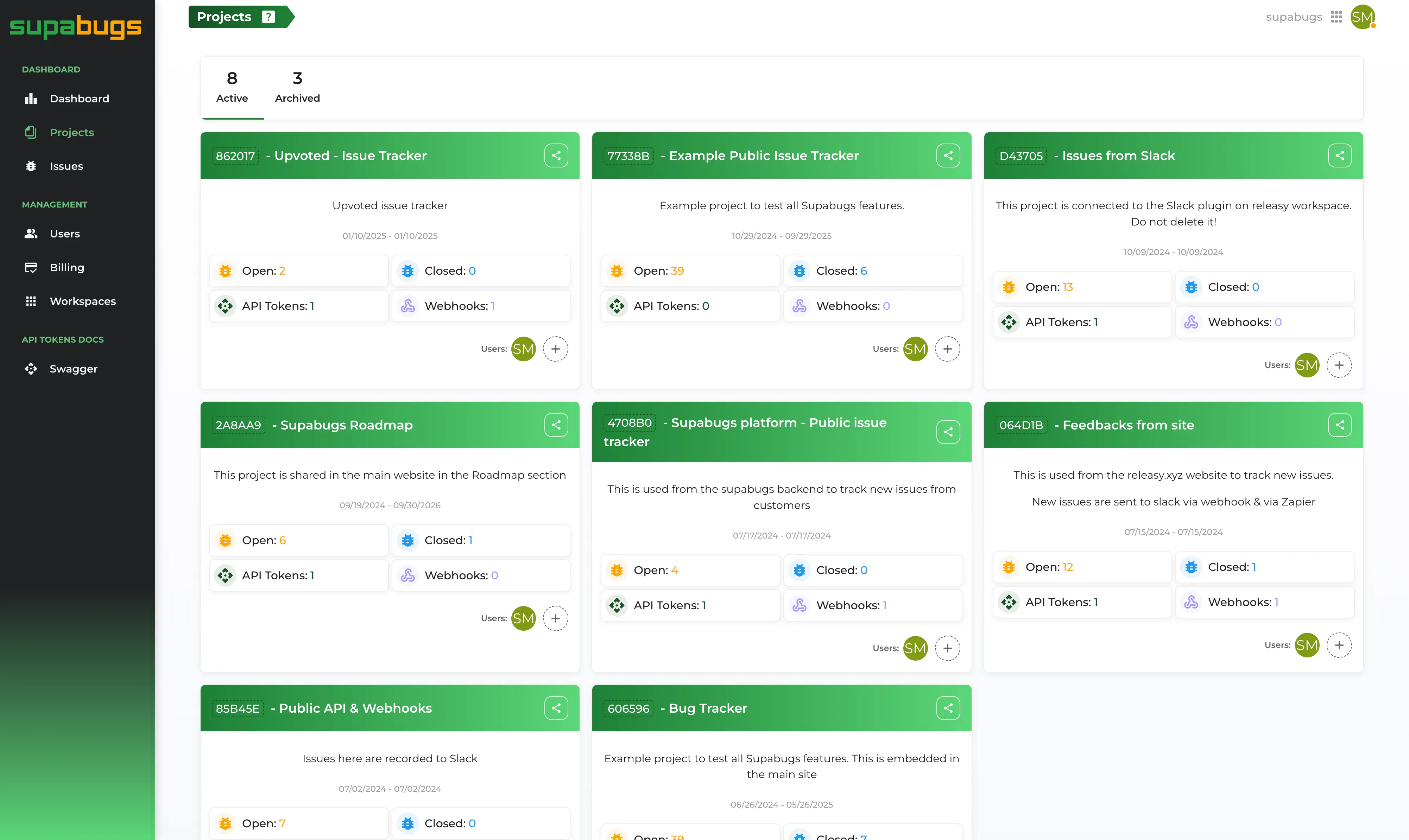The width and height of the screenshot is (1409, 840).
Task: Switch to the Archived projects tab
Action: (297, 88)
